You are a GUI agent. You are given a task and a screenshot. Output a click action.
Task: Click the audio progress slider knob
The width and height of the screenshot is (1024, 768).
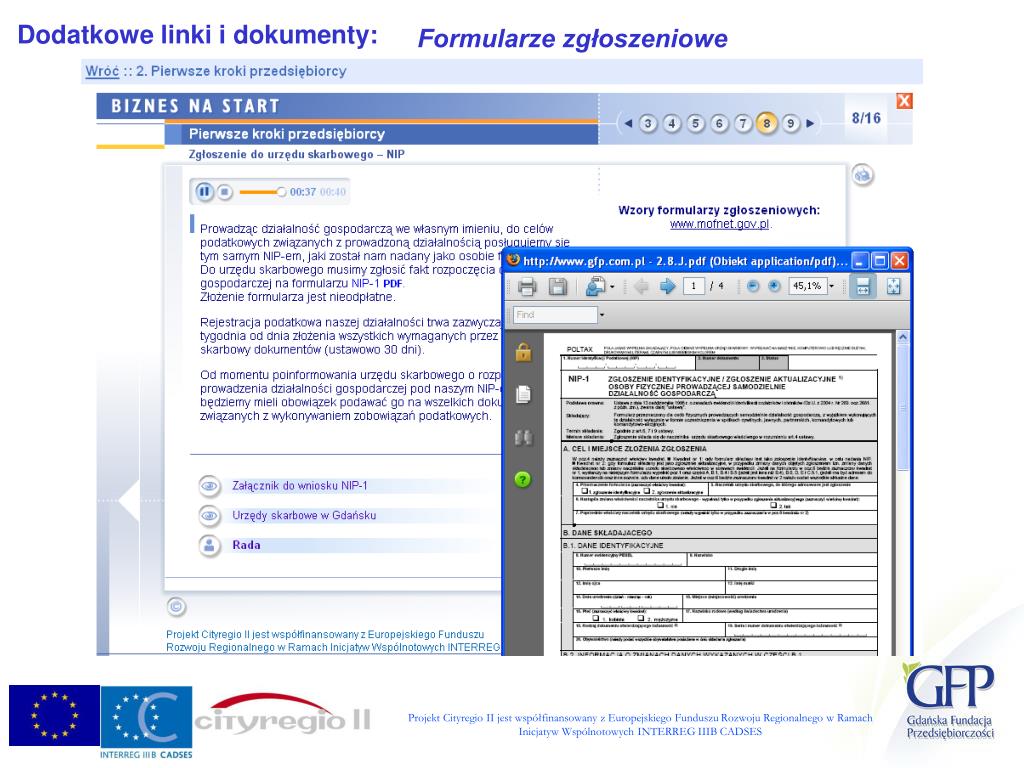click(281, 191)
